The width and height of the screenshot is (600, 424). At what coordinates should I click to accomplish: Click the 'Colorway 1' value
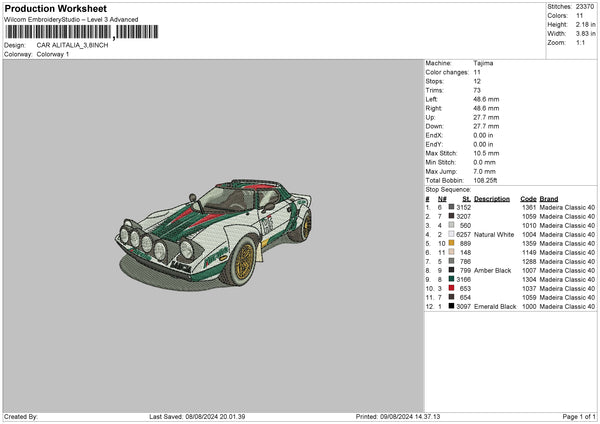click(53, 54)
